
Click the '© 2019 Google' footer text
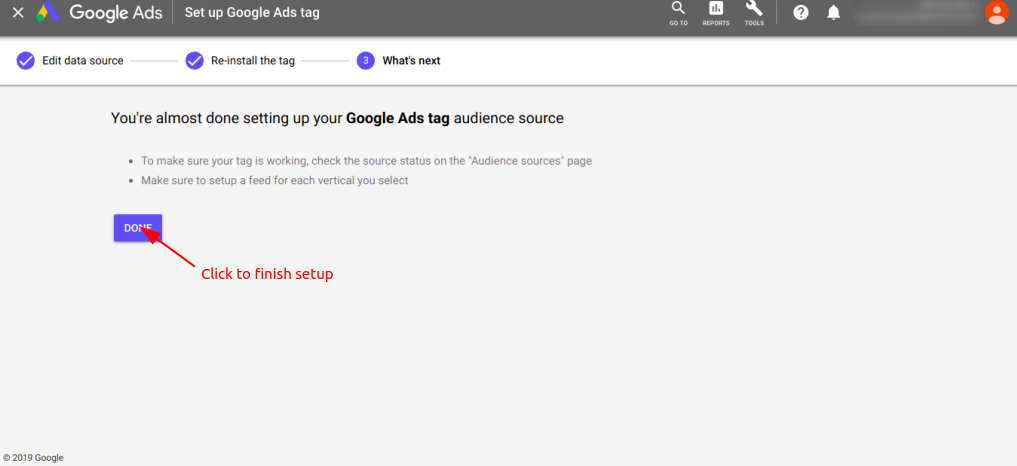click(x=33, y=458)
